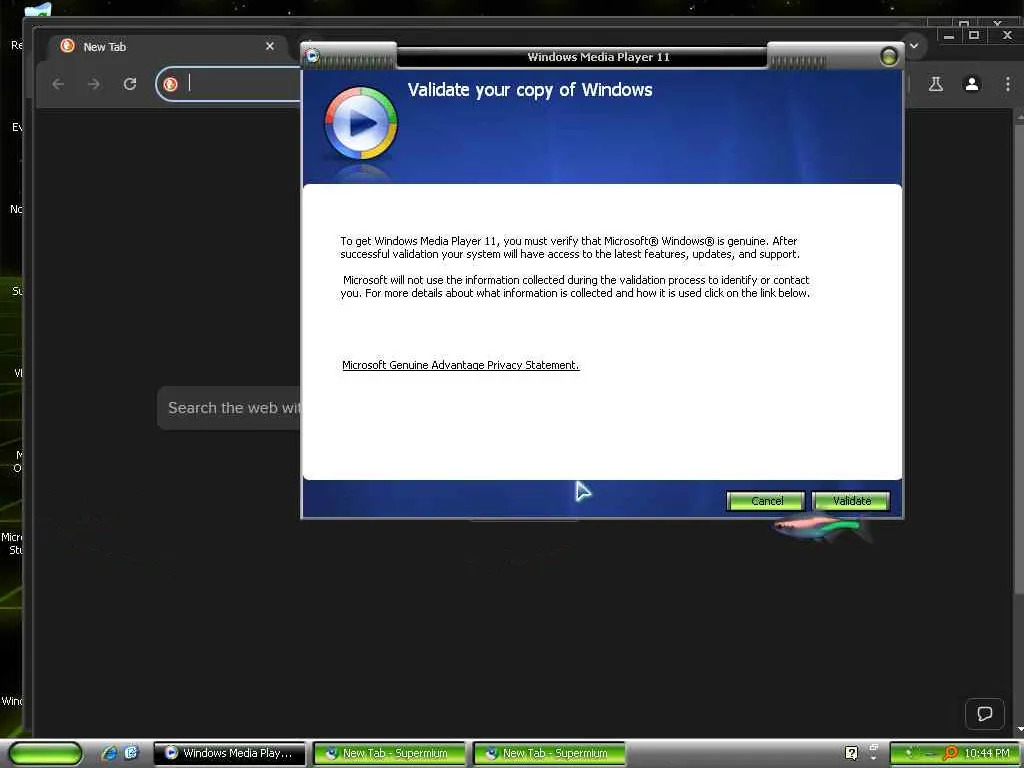Image resolution: width=1024 pixels, height=768 pixels.
Task: Open the browser three-dot menu
Action: 1008,84
